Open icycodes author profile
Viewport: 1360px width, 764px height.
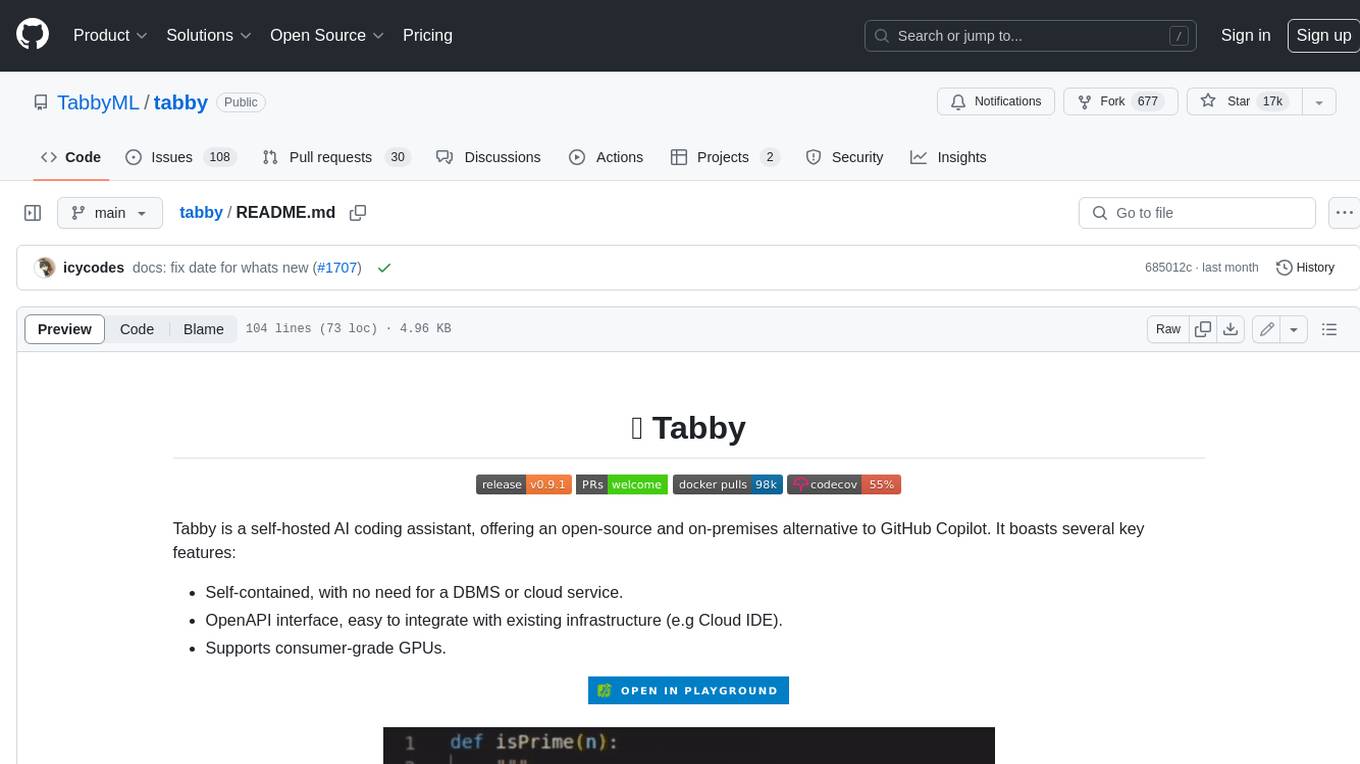[93, 267]
